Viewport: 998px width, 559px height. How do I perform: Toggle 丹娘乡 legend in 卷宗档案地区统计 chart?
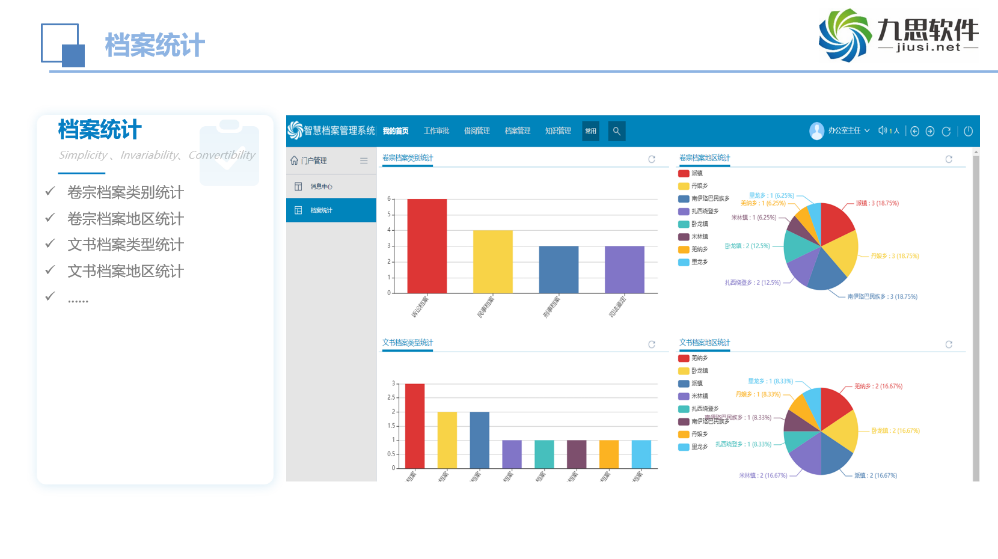[696, 186]
